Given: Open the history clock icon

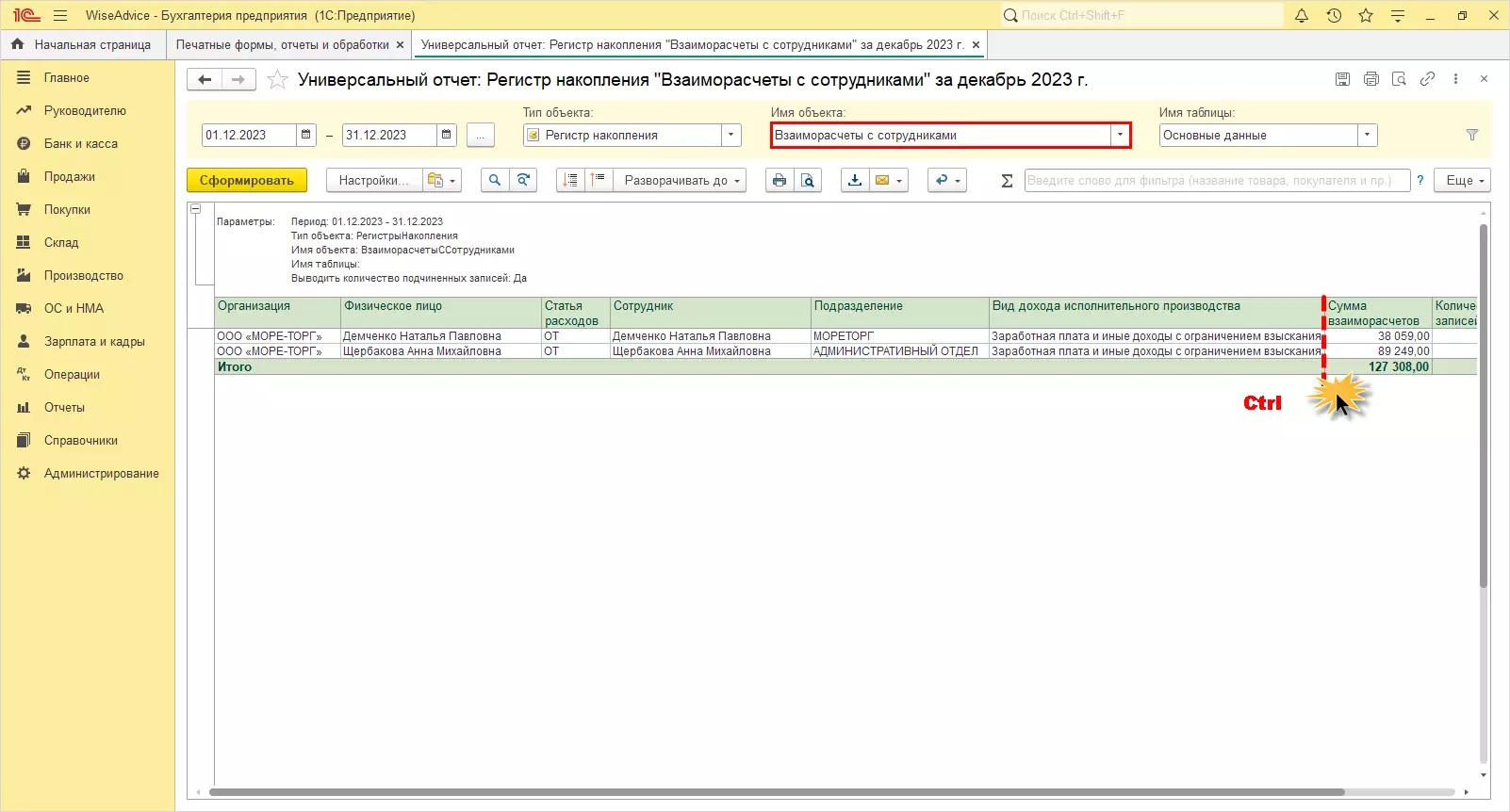Looking at the screenshot, I should point(1334,16).
